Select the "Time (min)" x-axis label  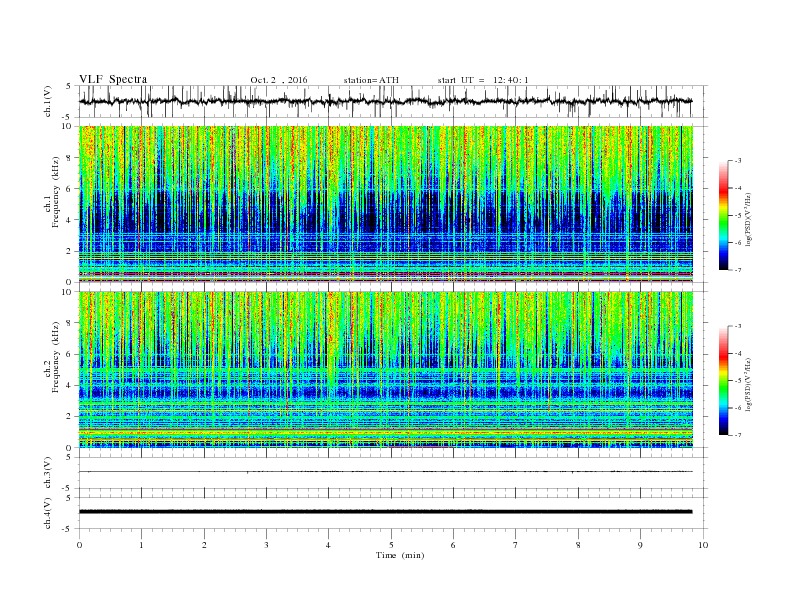click(400, 555)
